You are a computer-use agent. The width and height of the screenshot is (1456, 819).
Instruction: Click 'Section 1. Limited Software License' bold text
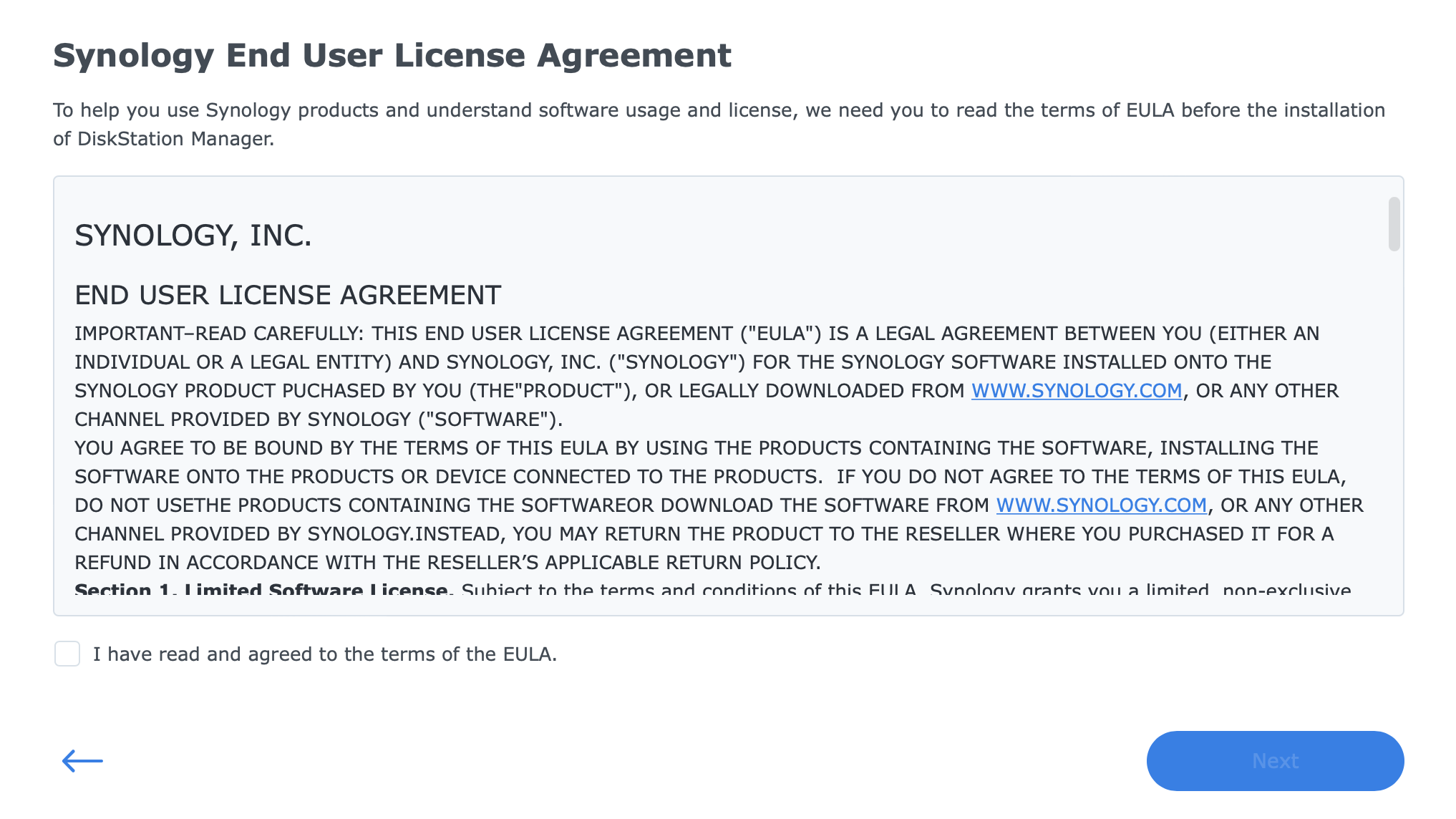261,590
